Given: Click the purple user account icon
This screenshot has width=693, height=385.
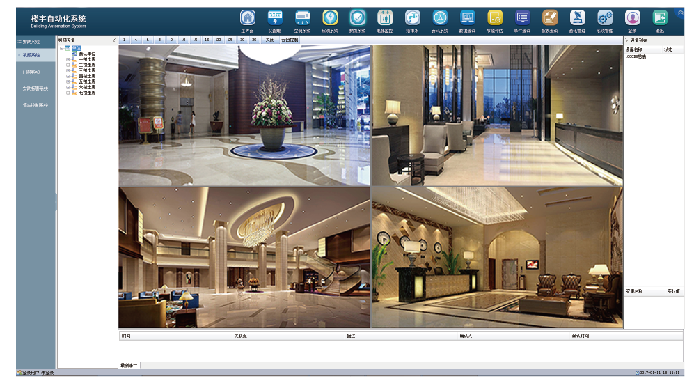Looking at the screenshot, I should [632, 18].
